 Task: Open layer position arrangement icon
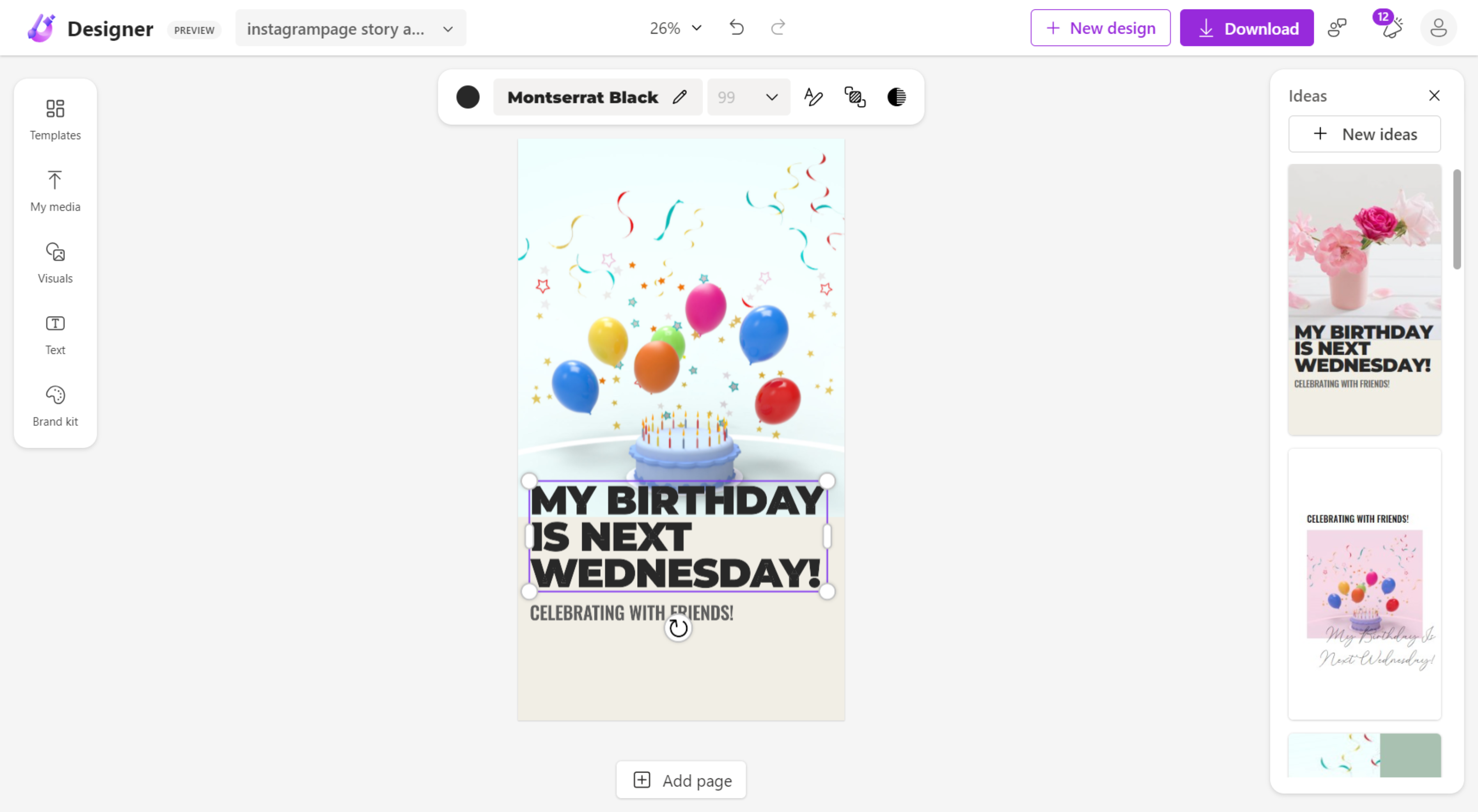pos(855,97)
